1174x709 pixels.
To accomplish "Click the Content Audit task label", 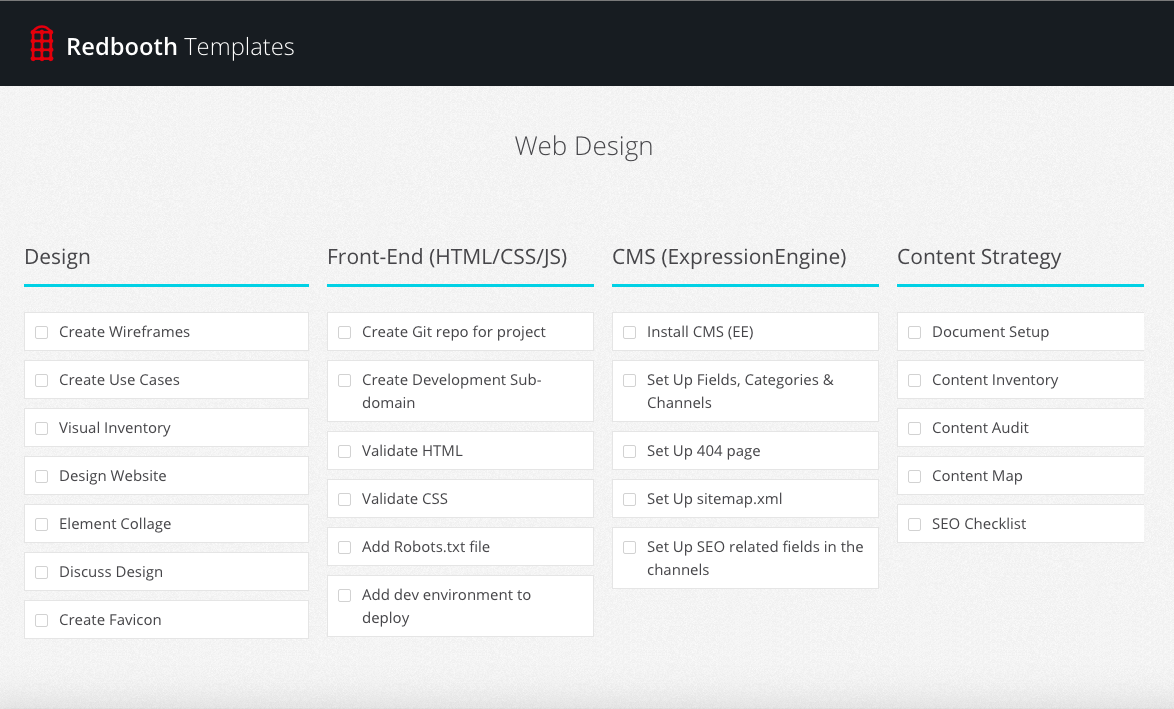I will pos(980,427).
